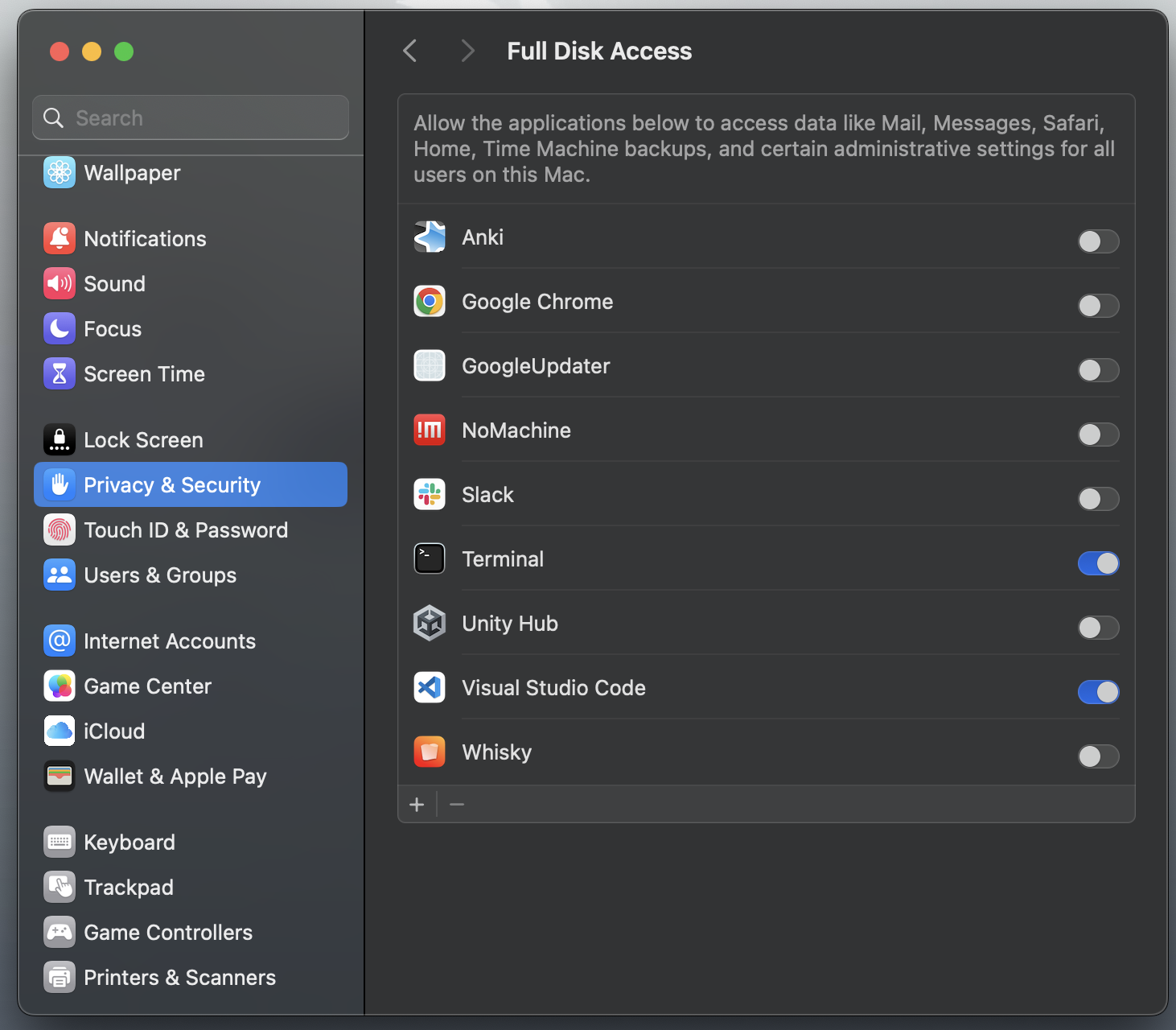Open Notifications settings

tap(191, 238)
